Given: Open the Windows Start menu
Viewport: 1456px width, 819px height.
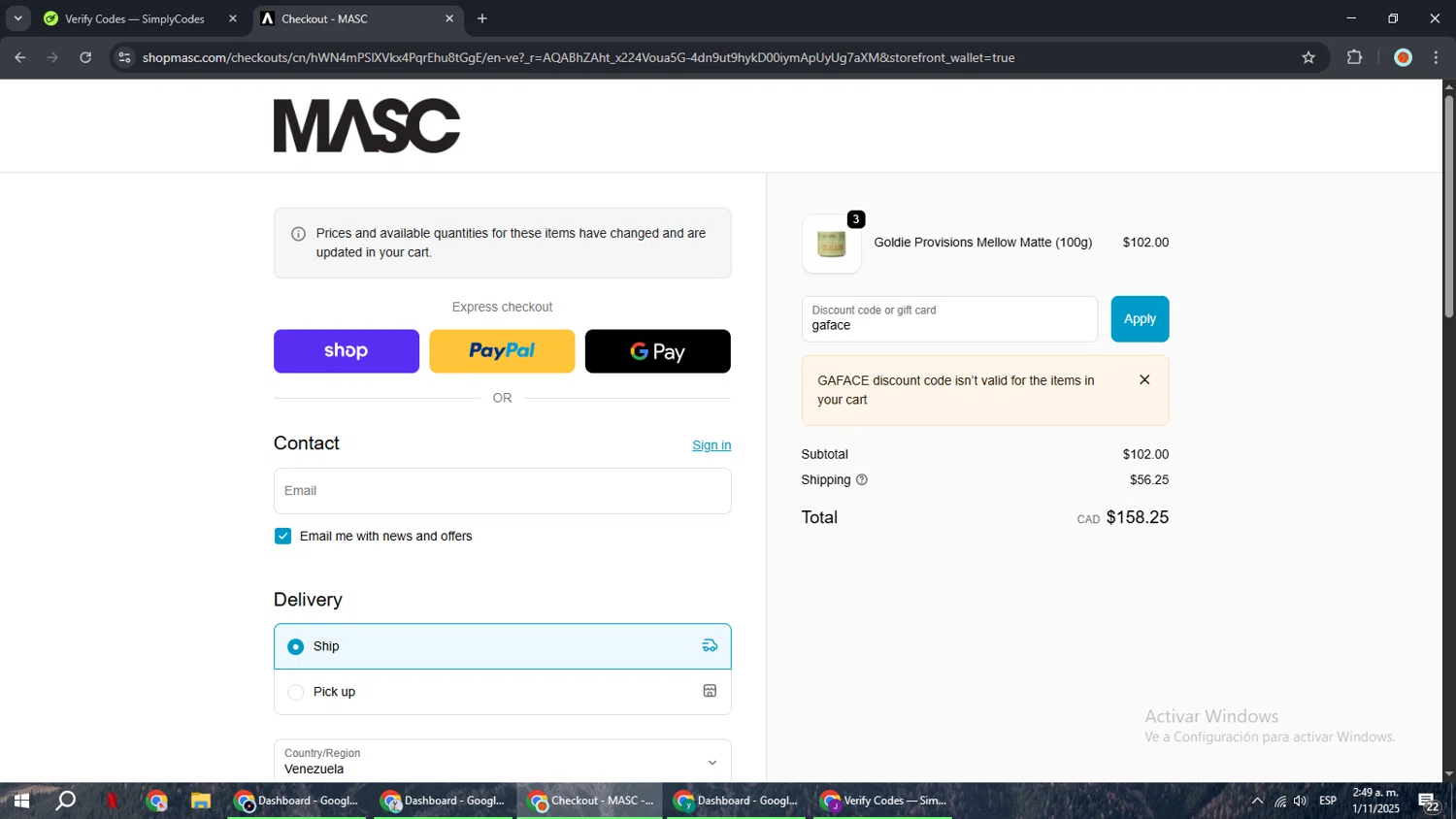Looking at the screenshot, I should [20, 801].
